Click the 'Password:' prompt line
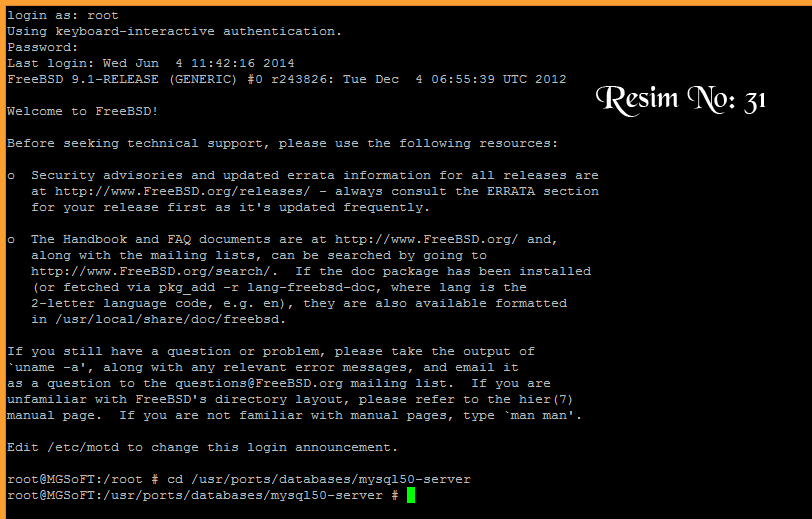The height and width of the screenshot is (519, 812). point(42,48)
